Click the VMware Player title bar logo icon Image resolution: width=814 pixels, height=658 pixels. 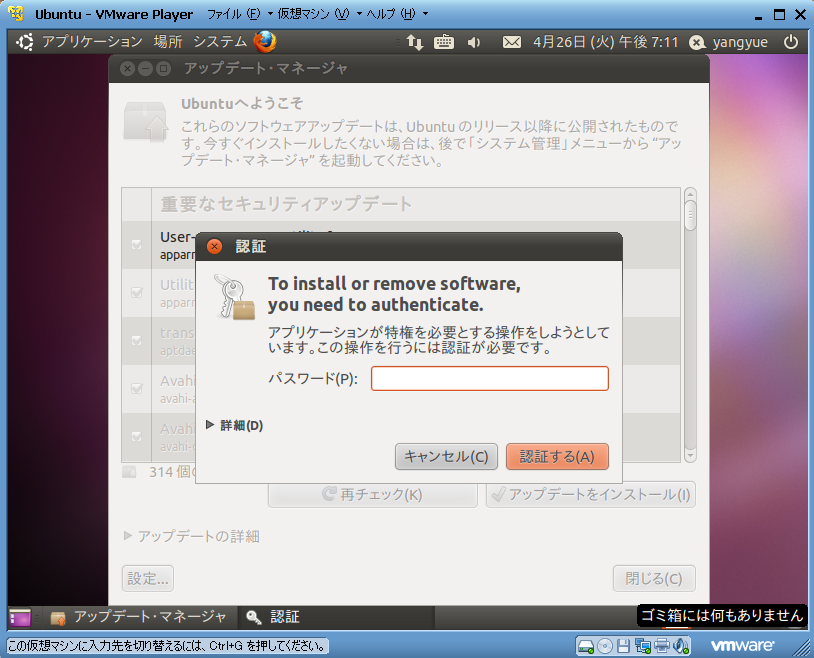pos(16,14)
